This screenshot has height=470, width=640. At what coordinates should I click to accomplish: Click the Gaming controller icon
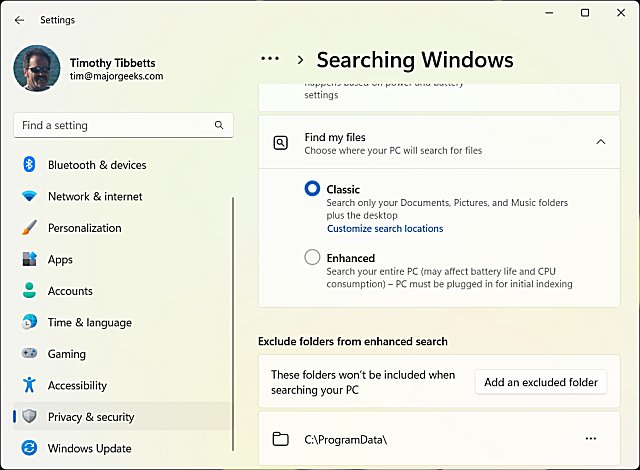(x=29, y=354)
